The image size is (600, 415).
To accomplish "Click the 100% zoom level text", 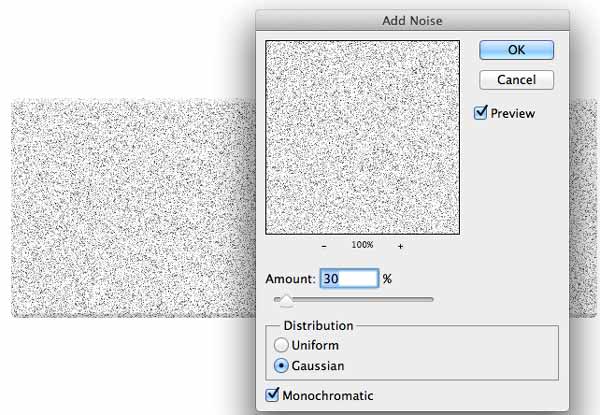I will tap(362, 244).
